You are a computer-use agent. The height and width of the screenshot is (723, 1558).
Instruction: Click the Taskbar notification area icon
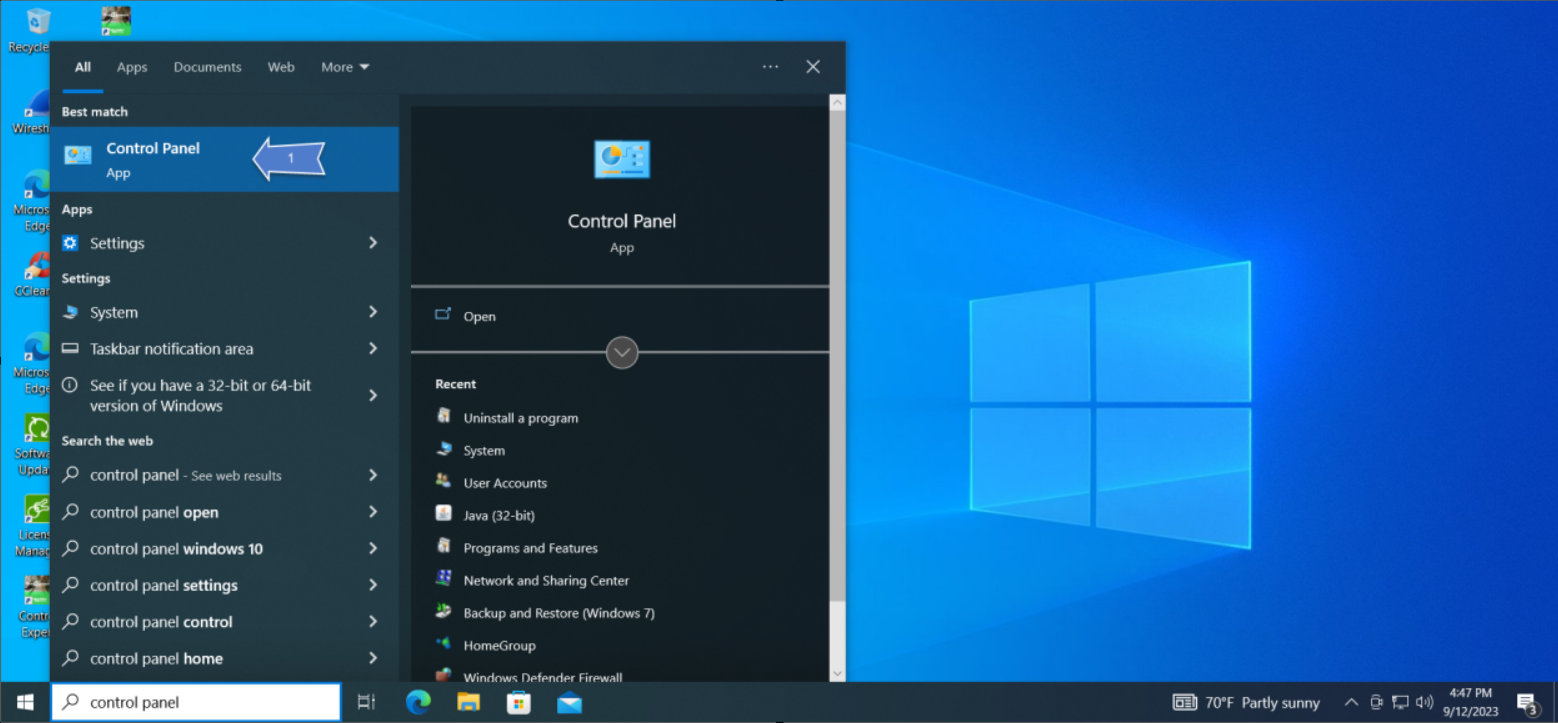click(70, 349)
